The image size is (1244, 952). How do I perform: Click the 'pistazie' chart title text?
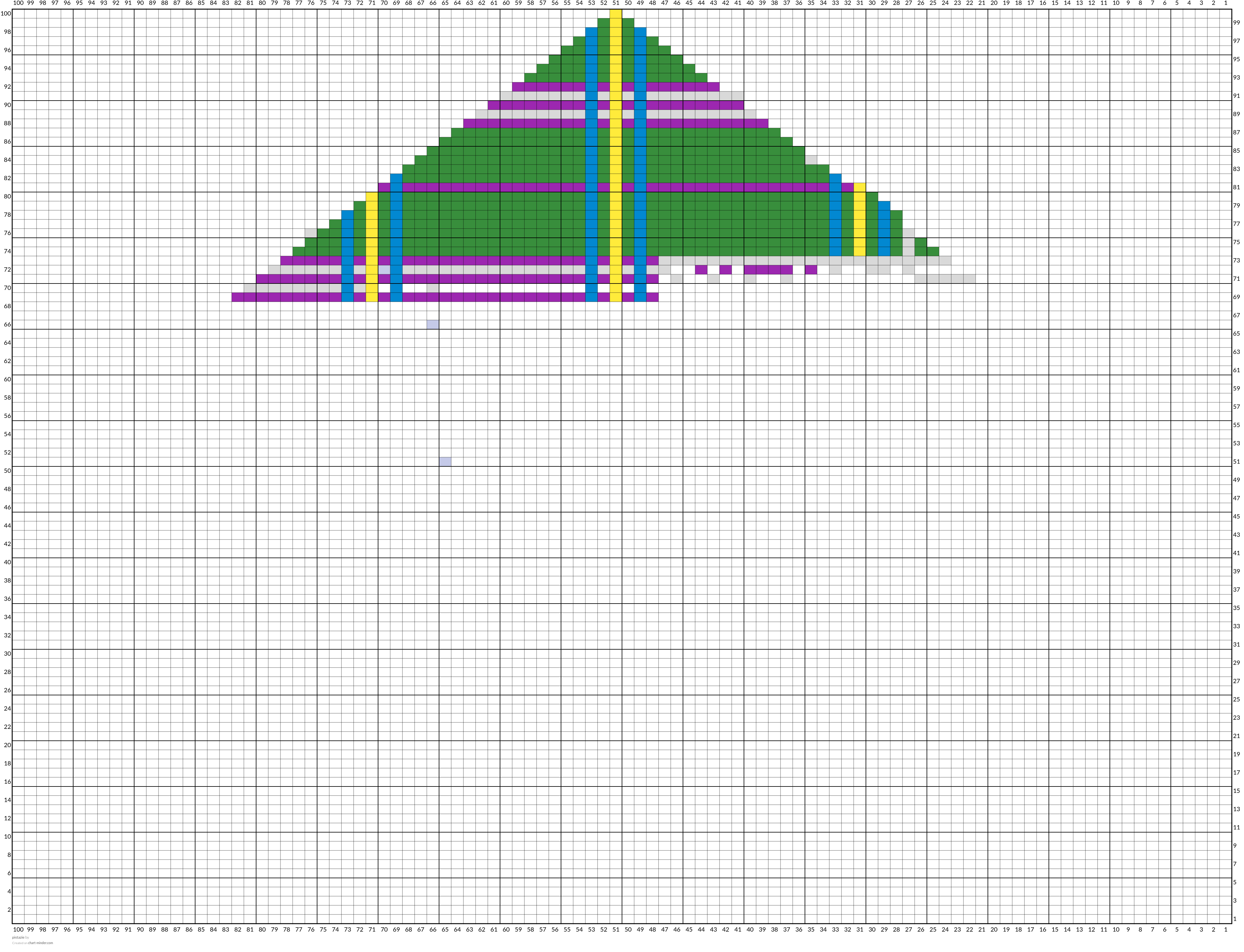pos(18,937)
